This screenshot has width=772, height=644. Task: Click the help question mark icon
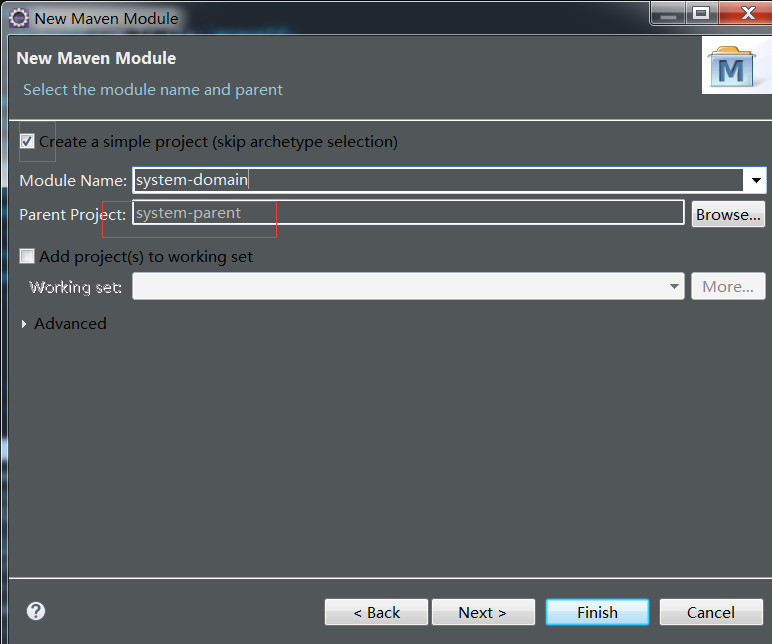(x=35, y=611)
